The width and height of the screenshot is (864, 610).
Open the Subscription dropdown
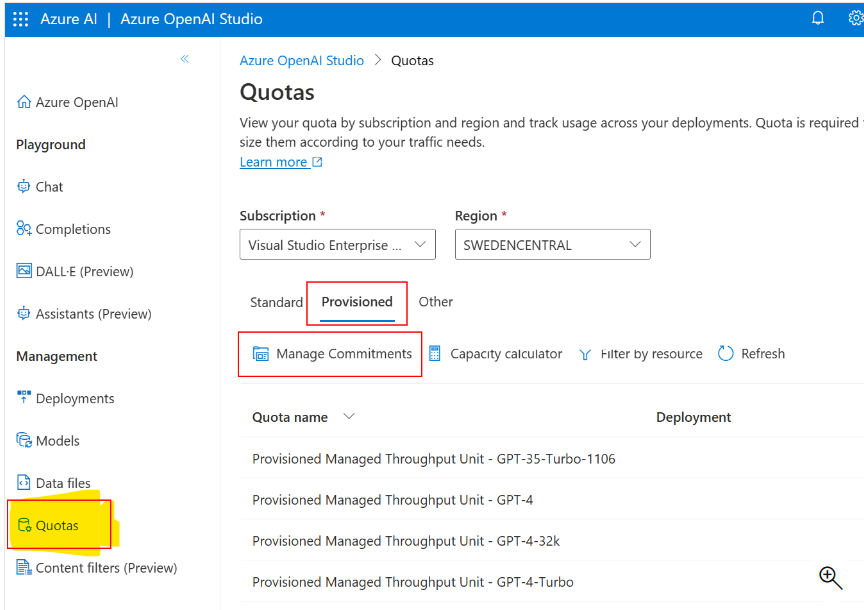coord(337,245)
